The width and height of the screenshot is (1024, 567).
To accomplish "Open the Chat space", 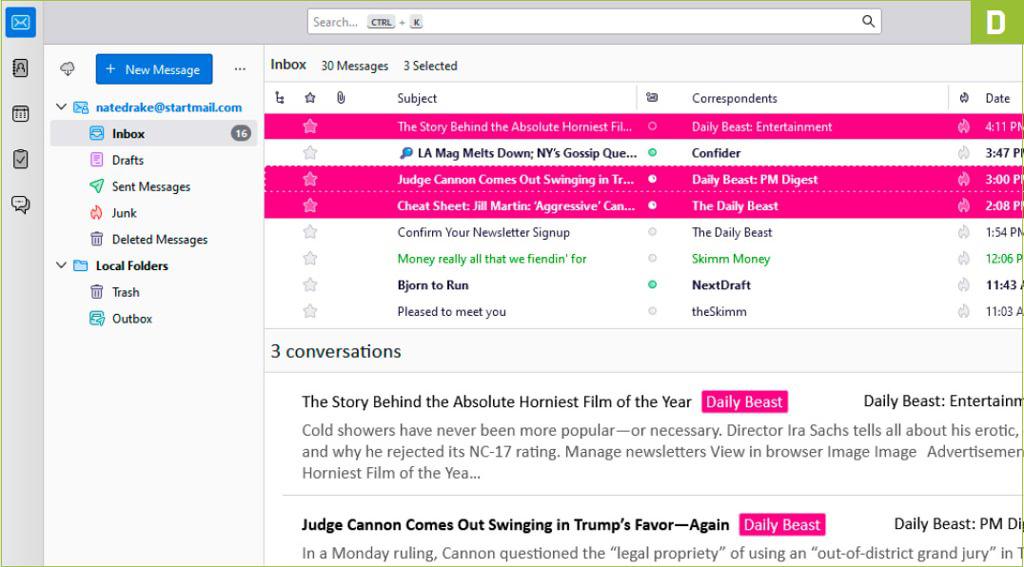I will [x=20, y=204].
